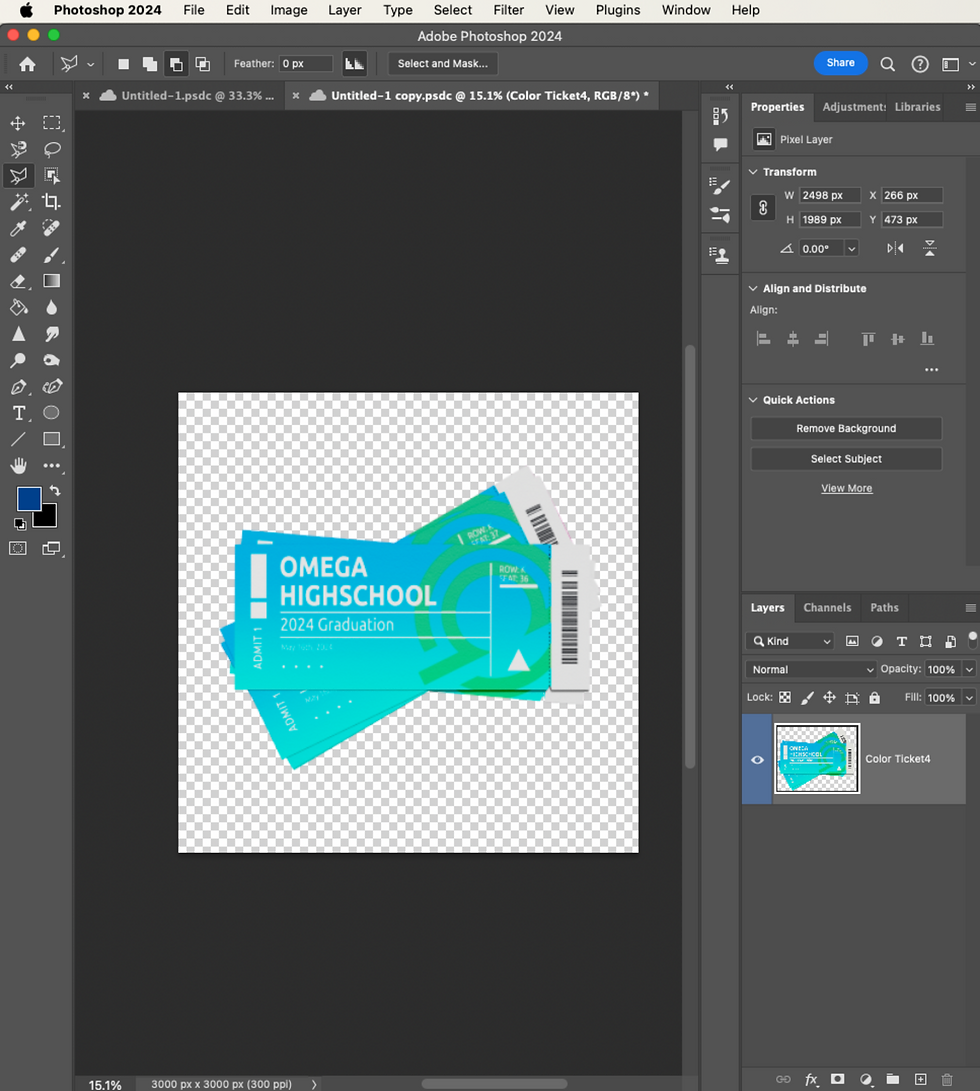Open the rotation angle dropdown

pos(851,248)
